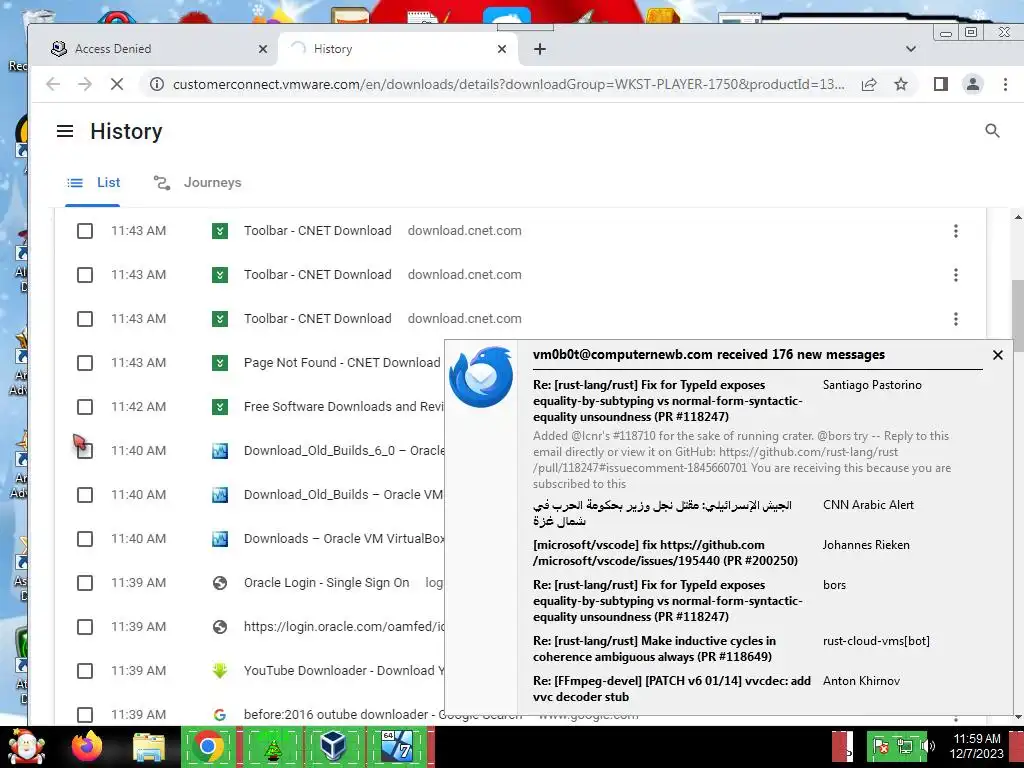Check the Oracle Login entry box
This screenshot has height=768, width=1024.
[x=85, y=583]
